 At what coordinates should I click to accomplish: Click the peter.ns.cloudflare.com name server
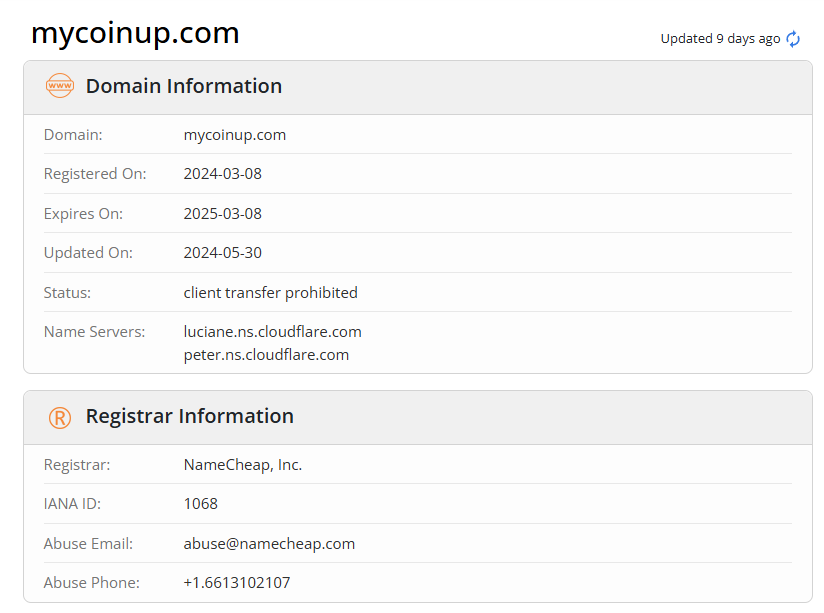[267, 354]
